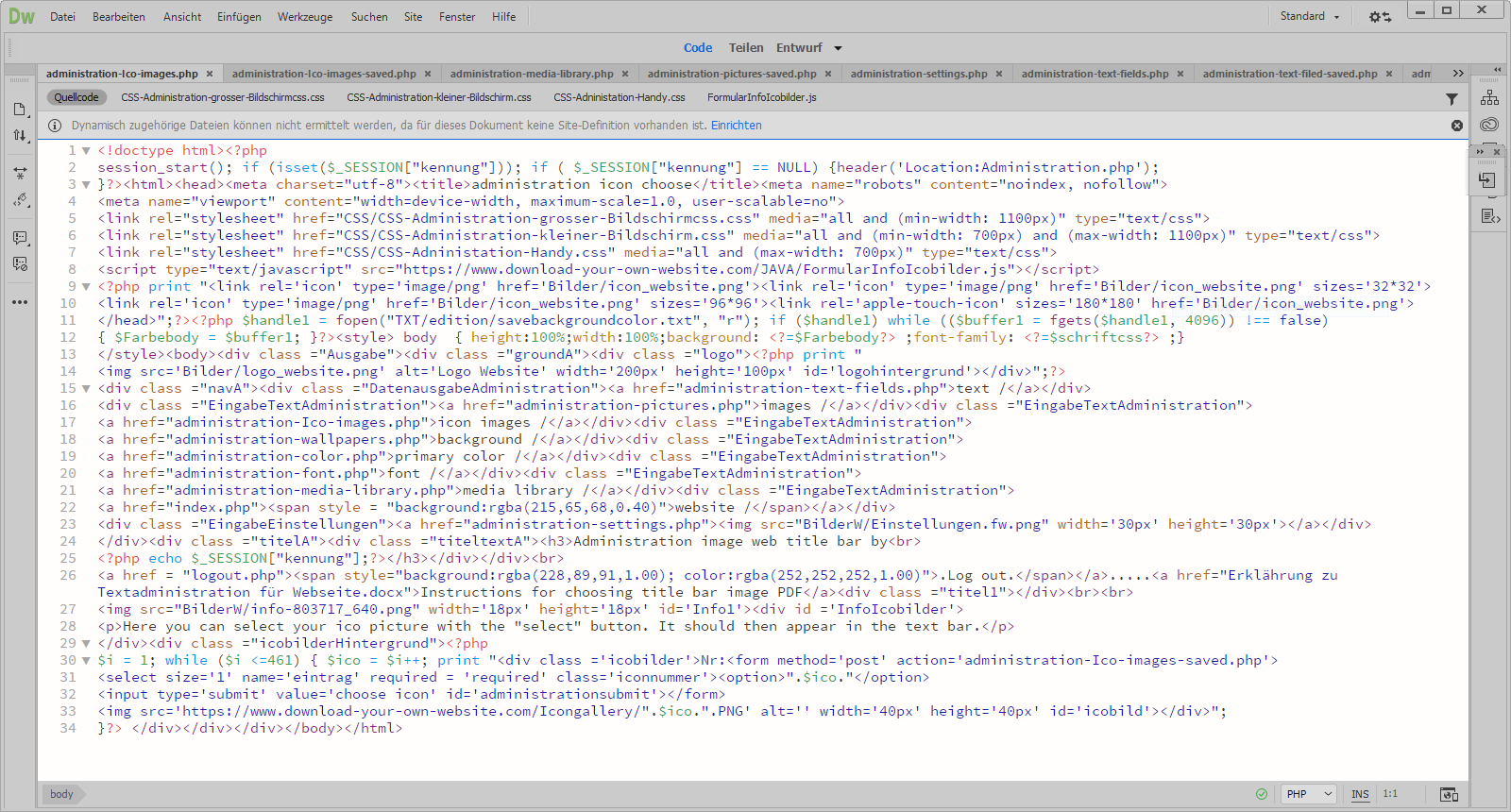Screen dimensions: 1511x812
Task: Dismiss the info bar with close icon
Action: tap(1457, 126)
